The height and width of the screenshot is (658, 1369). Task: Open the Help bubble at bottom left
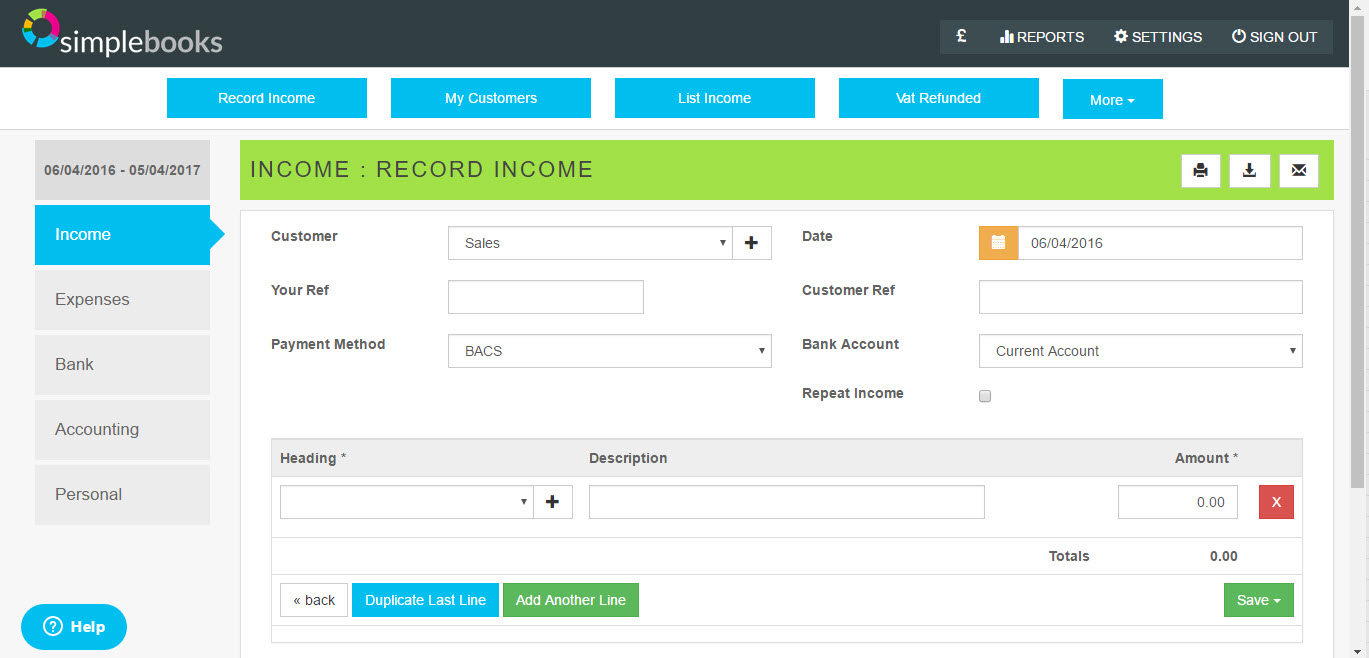[x=73, y=626]
